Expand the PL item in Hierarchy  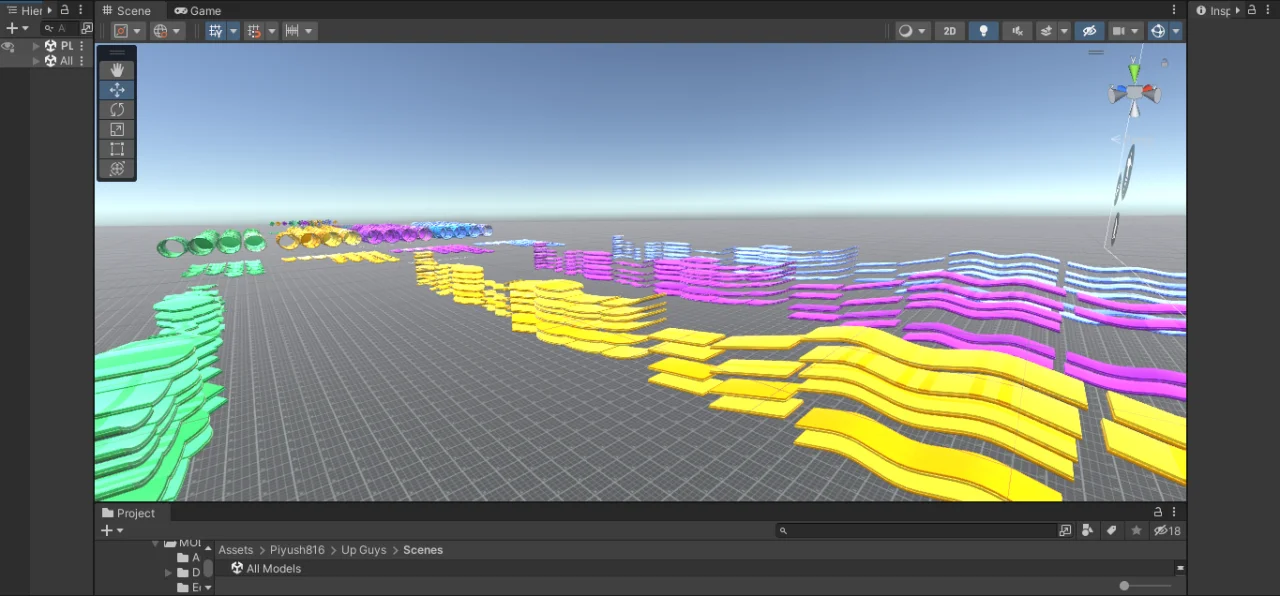click(x=36, y=46)
